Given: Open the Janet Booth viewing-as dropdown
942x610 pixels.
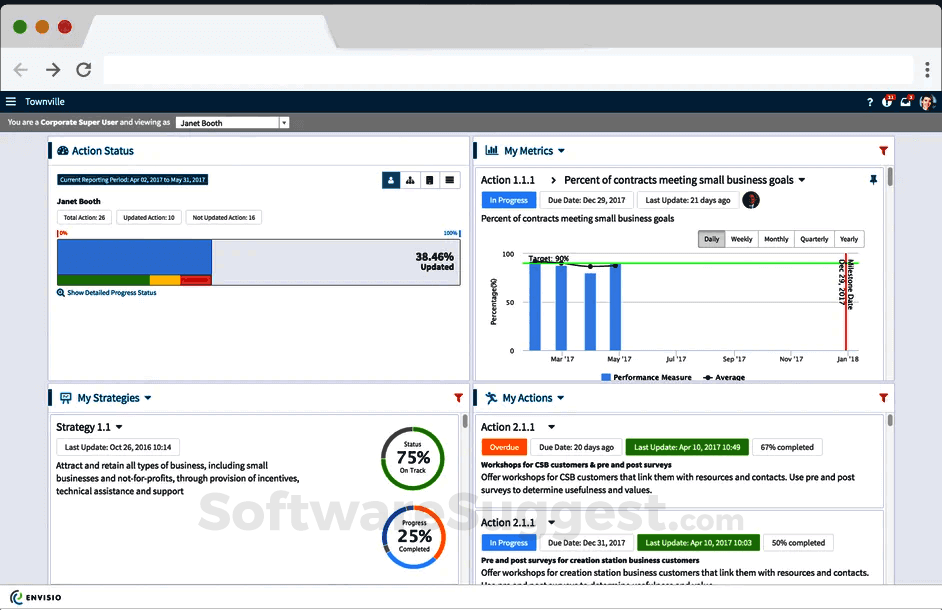Looking at the screenshot, I should point(232,121).
